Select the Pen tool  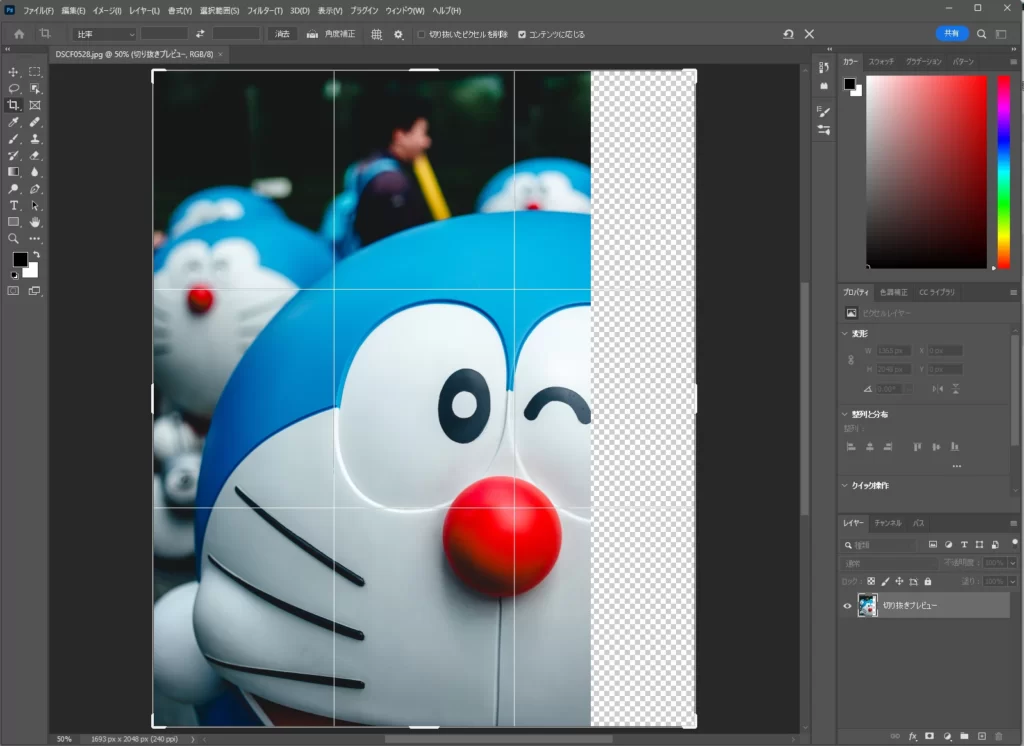pos(35,189)
